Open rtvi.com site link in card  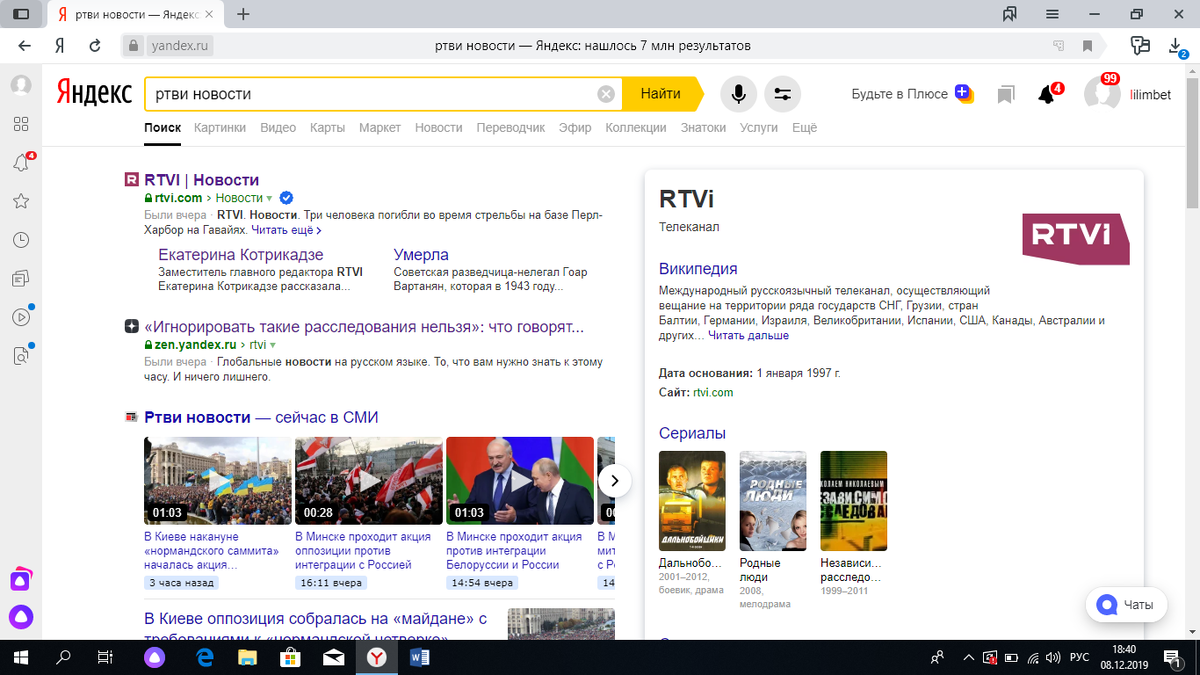[713, 392]
